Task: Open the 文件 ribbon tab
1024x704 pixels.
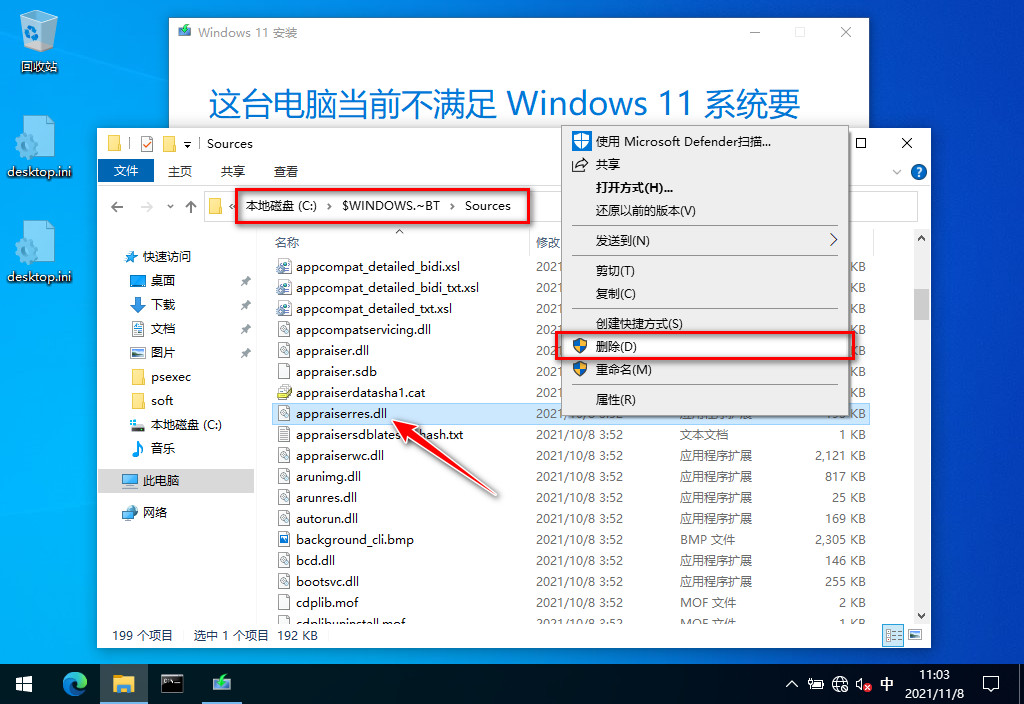Action: coord(126,171)
